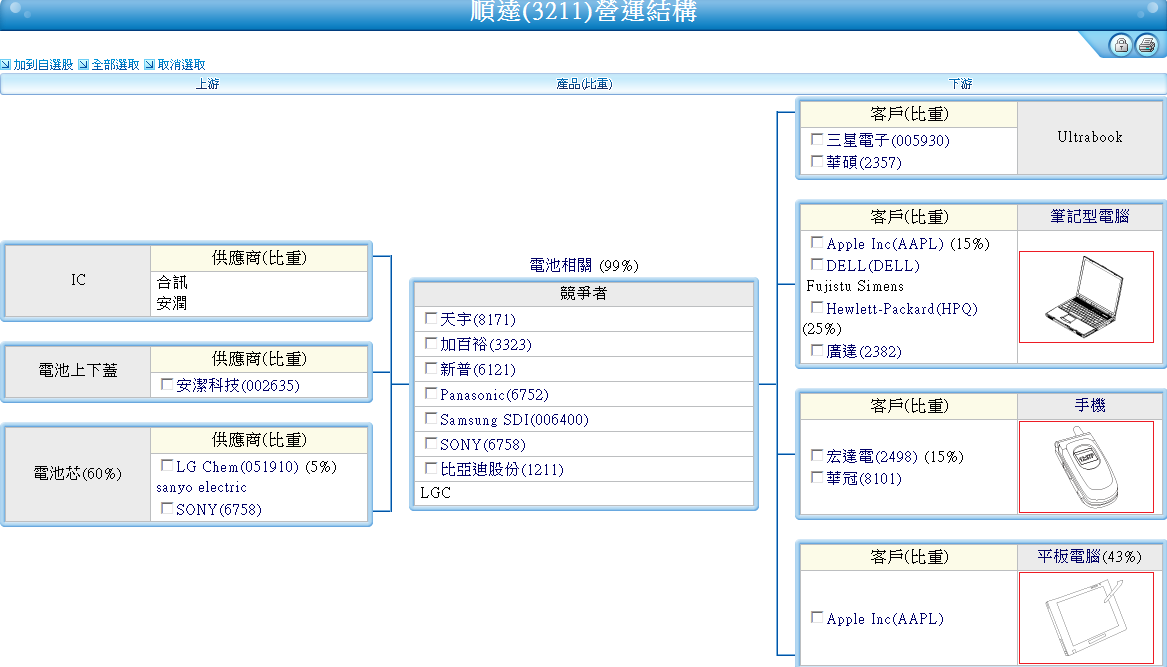
Task: Open the 電池相關 (99%) product link
Action: pos(584,266)
